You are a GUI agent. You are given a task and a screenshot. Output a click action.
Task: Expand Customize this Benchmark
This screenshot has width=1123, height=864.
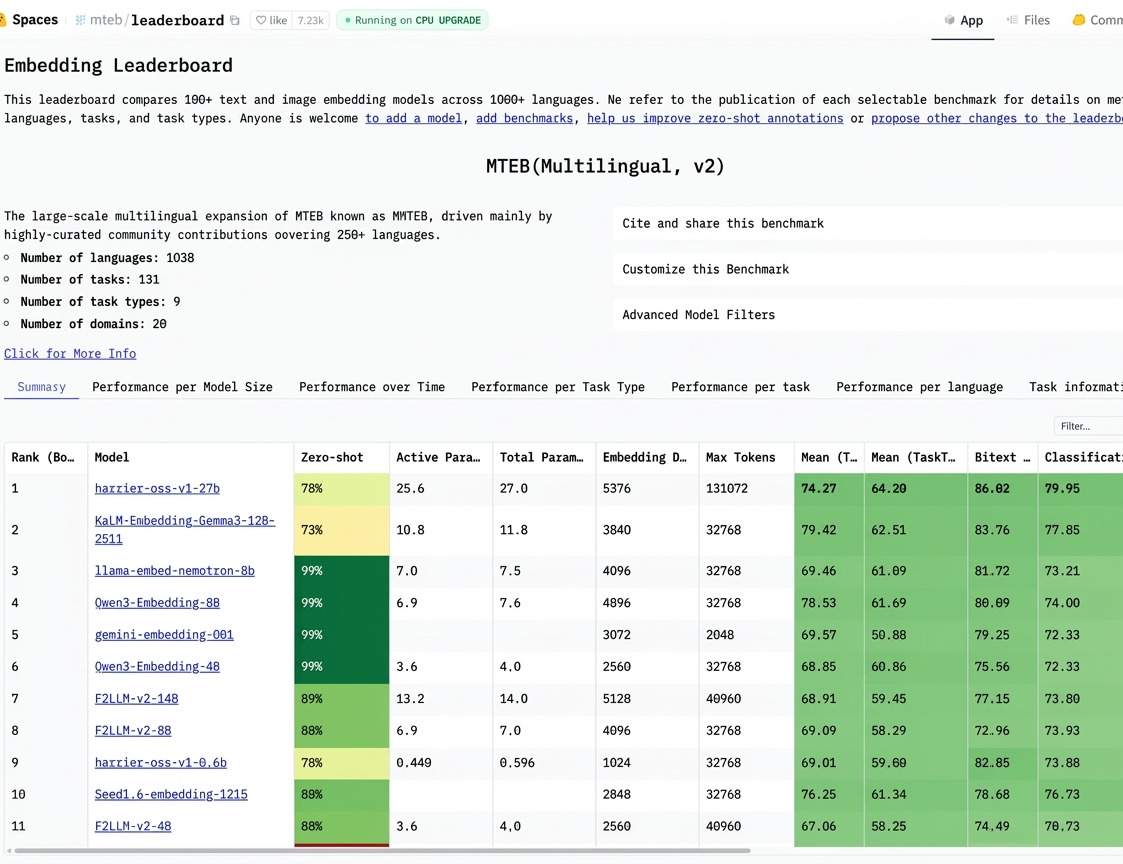tap(704, 269)
